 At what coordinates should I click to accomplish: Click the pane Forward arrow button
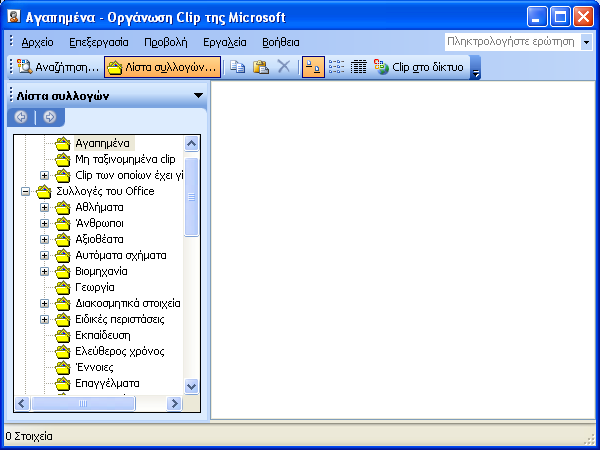[49, 117]
